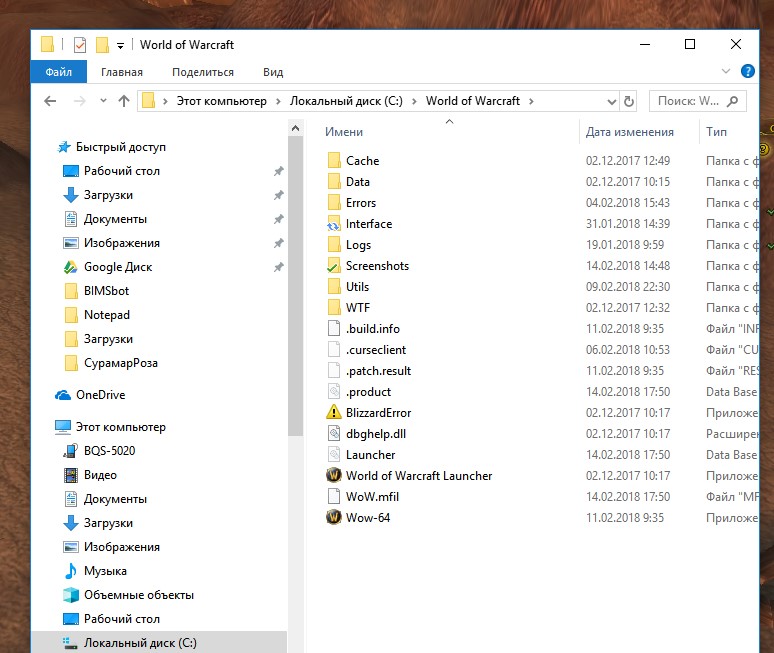Open the СурамарРоза folder

[x=120, y=363]
